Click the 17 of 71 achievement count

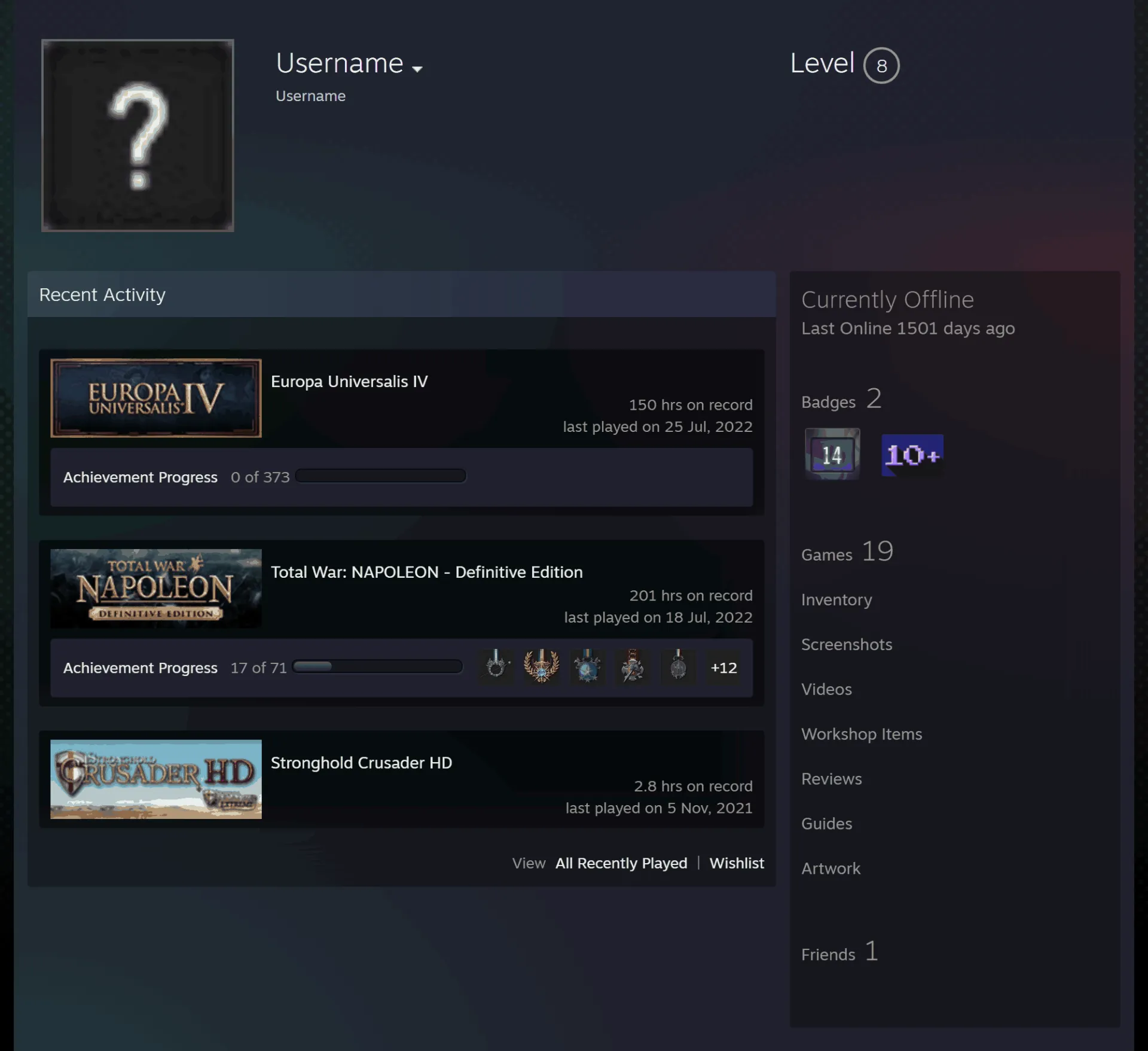(259, 668)
